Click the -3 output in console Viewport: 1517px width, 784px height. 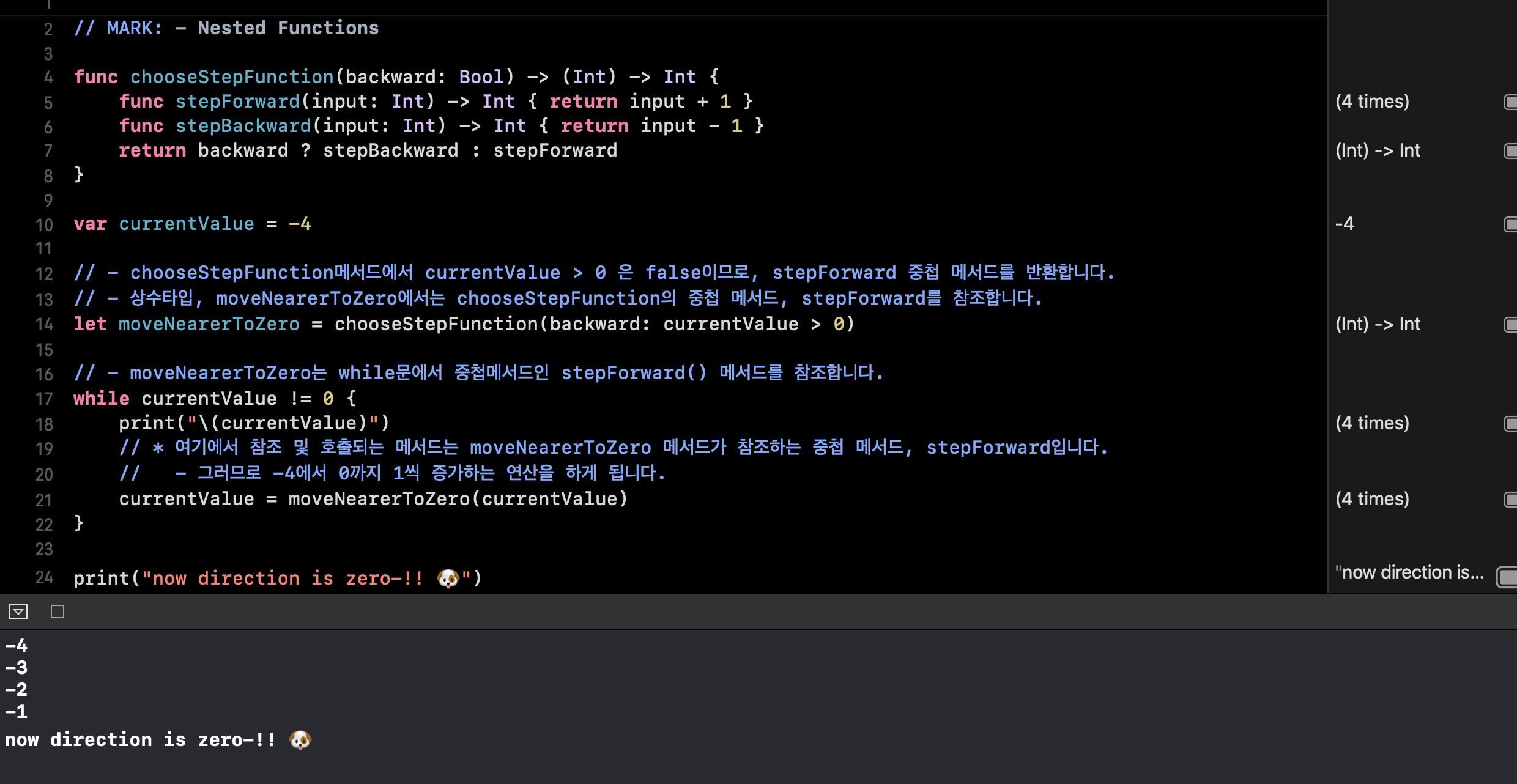(x=17, y=668)
